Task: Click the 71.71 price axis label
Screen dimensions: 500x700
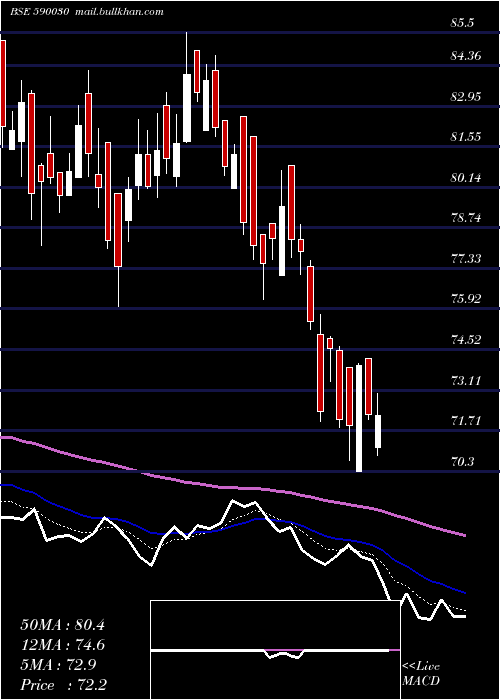Action: pyautogui.click(x=466, y=421)
